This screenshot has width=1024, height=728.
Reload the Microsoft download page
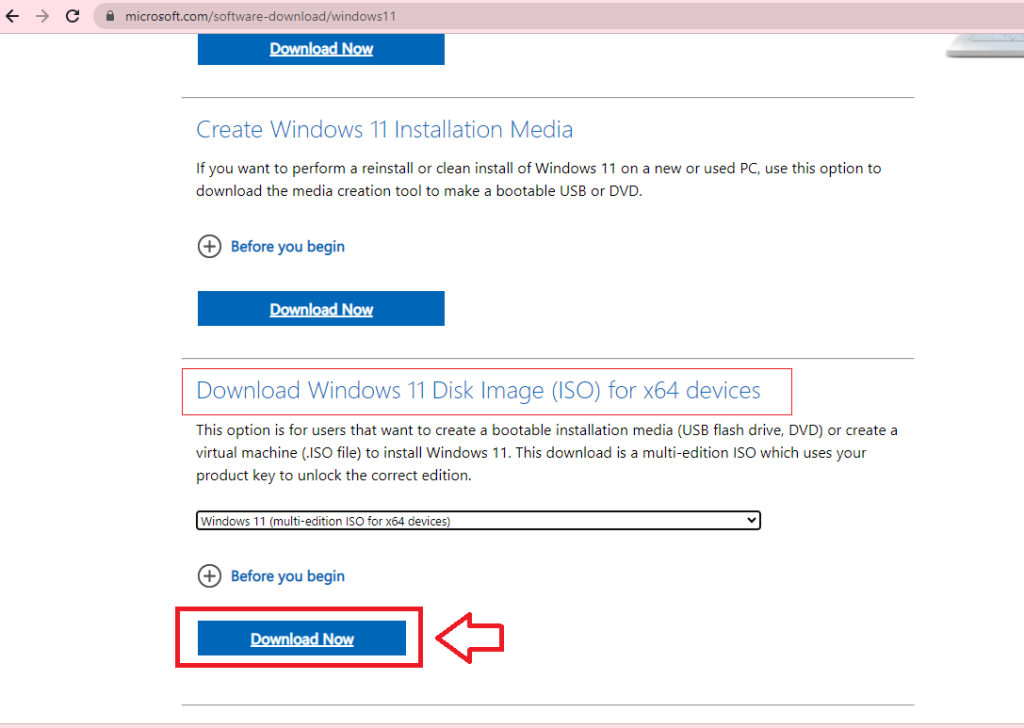click(72, 17)
